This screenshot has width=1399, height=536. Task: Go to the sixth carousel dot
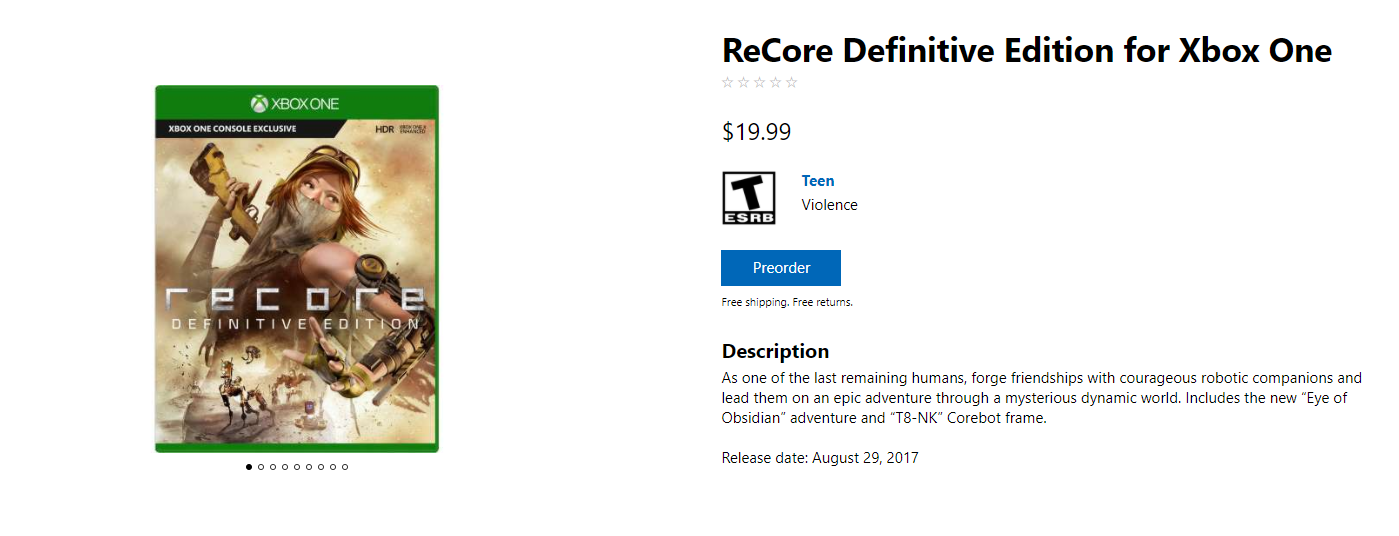(309, 467)
